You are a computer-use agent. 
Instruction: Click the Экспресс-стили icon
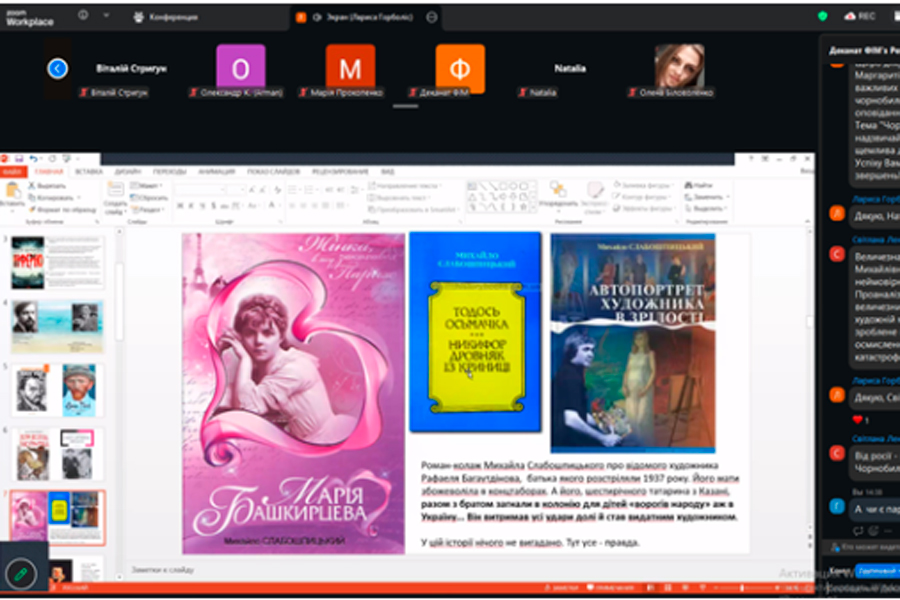coord(595,190)
